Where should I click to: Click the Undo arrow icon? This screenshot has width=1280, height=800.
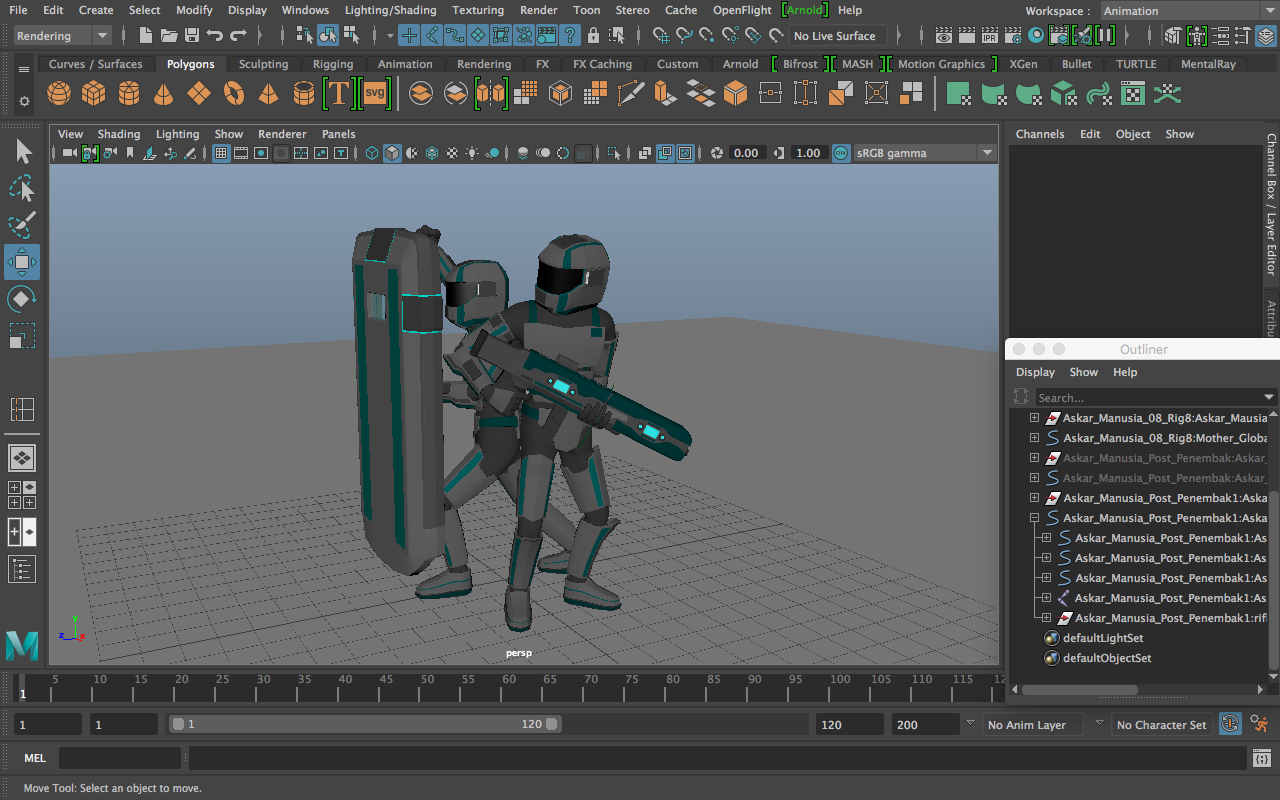point(215,36)
